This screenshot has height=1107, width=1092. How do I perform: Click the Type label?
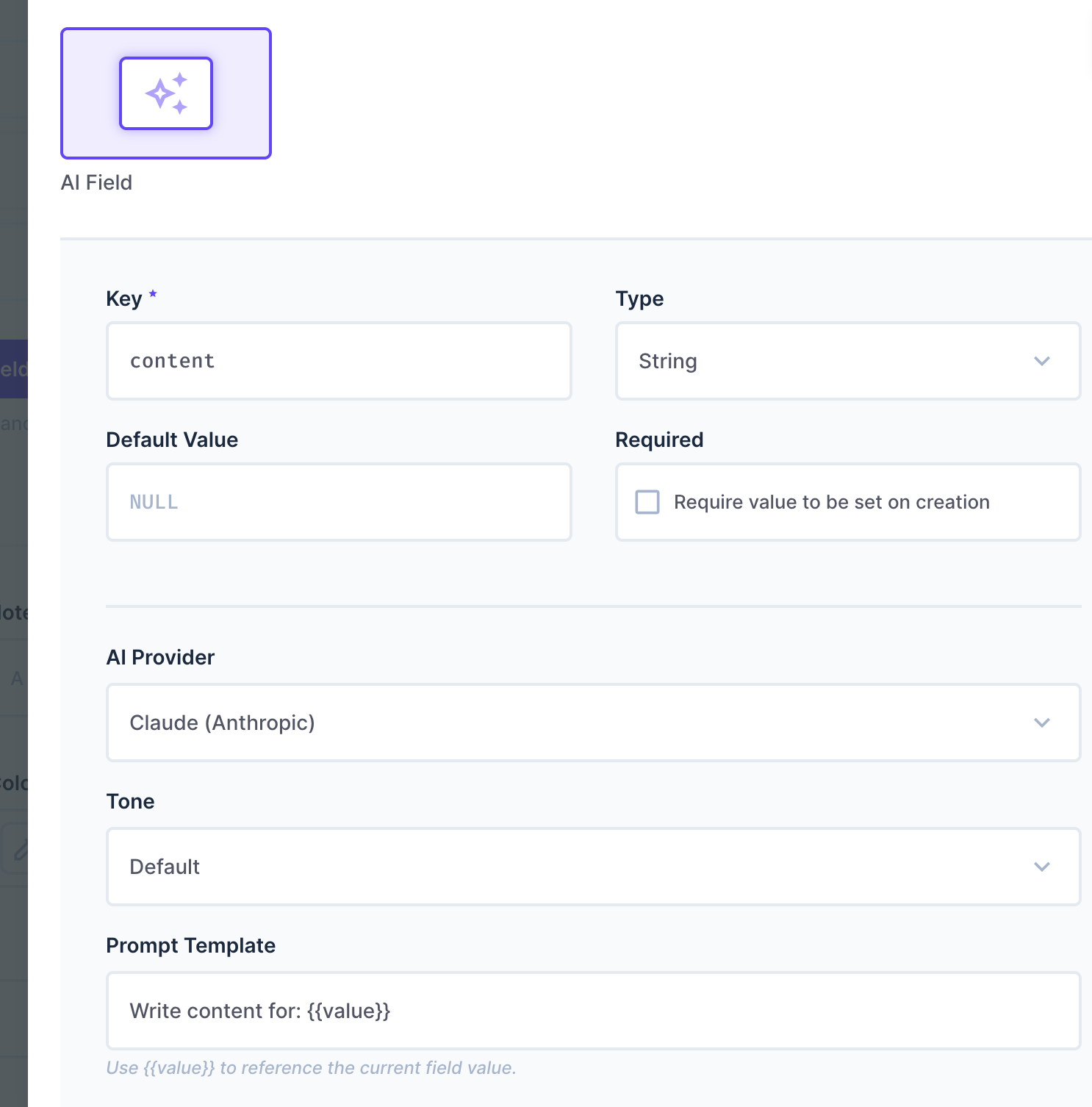[639, 298]
